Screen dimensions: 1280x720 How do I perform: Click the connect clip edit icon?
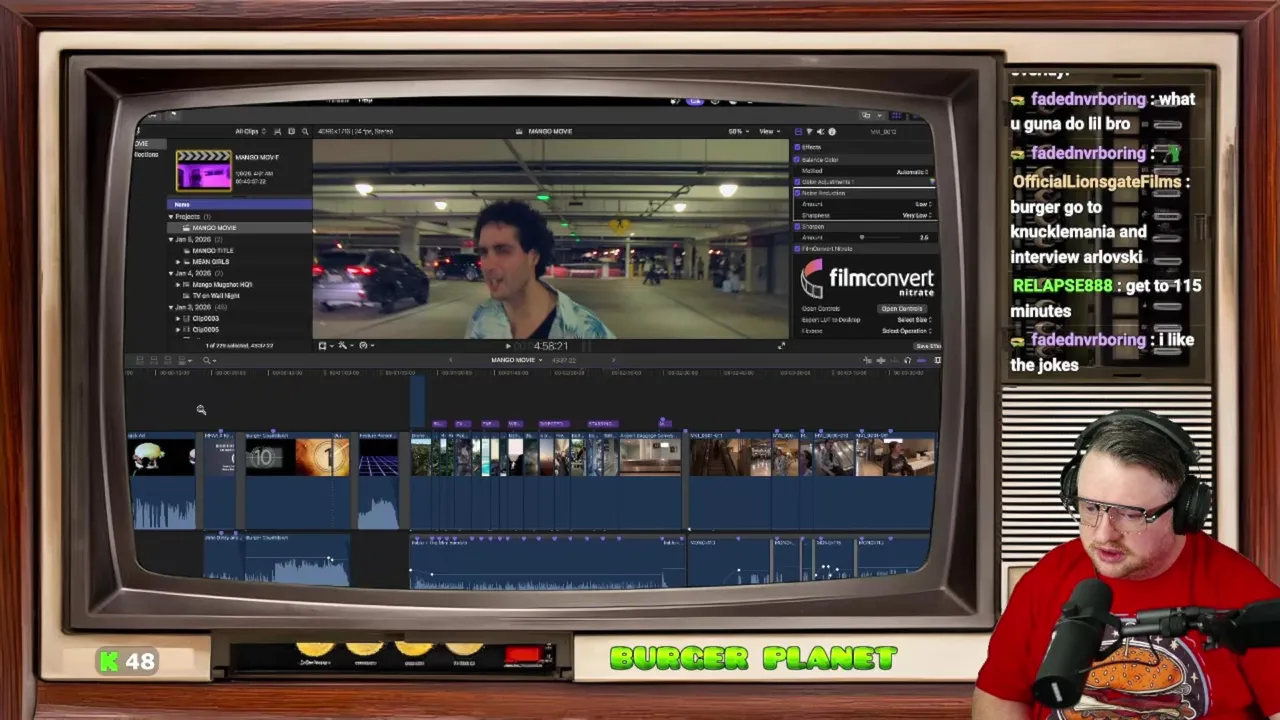[x=140, y=360]
